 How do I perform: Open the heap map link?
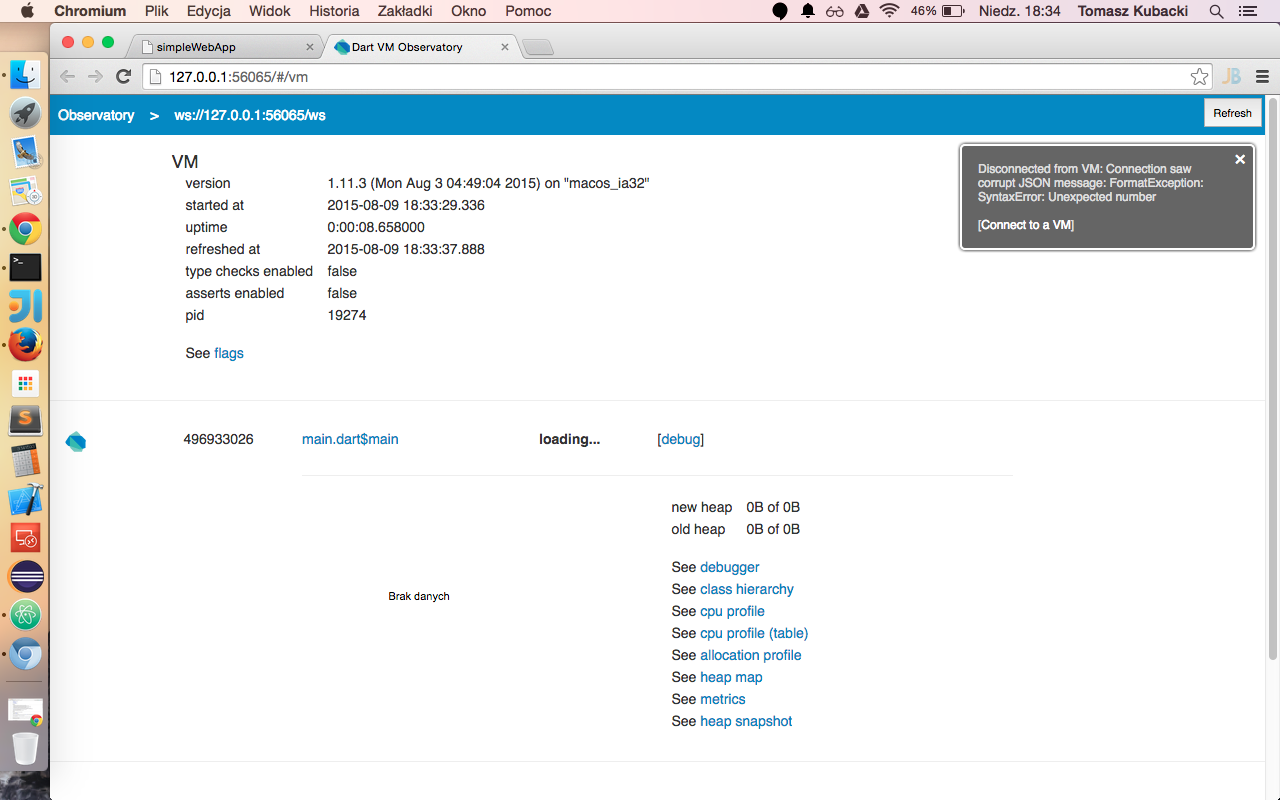[731, 677]
